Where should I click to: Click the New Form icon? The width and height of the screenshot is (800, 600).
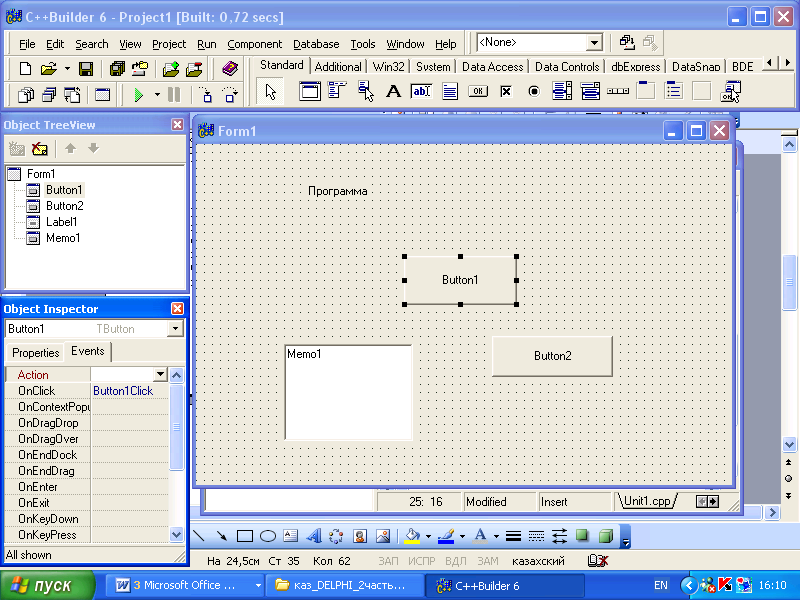click(x=103, y=95)
